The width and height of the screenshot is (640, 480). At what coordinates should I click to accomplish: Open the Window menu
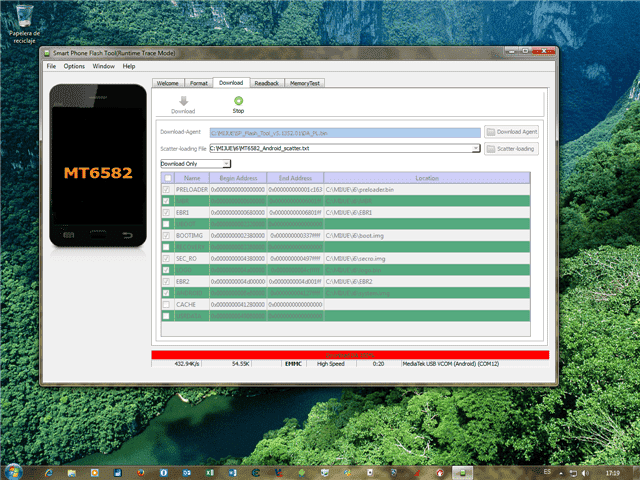pos(103,66)
